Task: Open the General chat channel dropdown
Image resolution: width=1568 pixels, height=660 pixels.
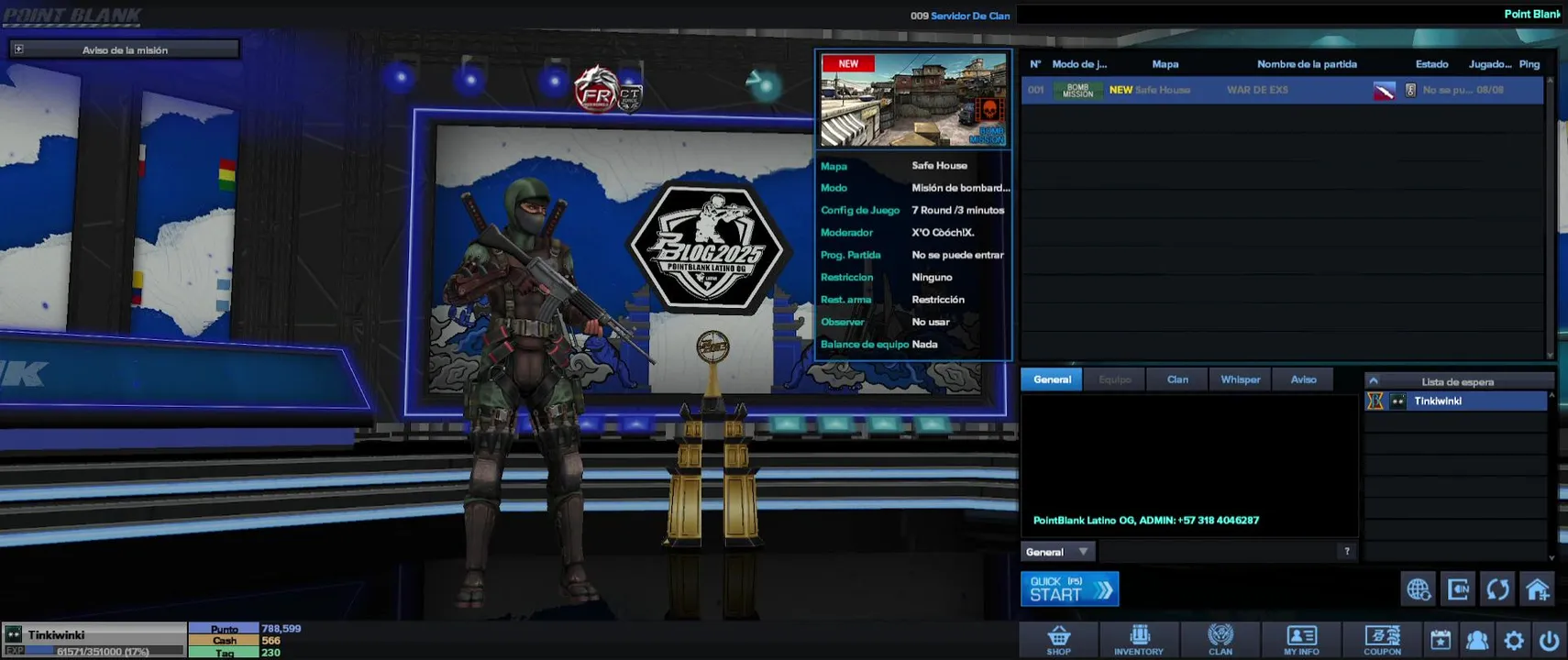Action: click(1057, 552)
